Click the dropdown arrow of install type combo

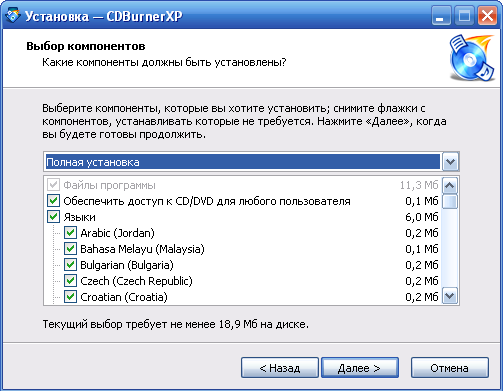pos(450,162)
